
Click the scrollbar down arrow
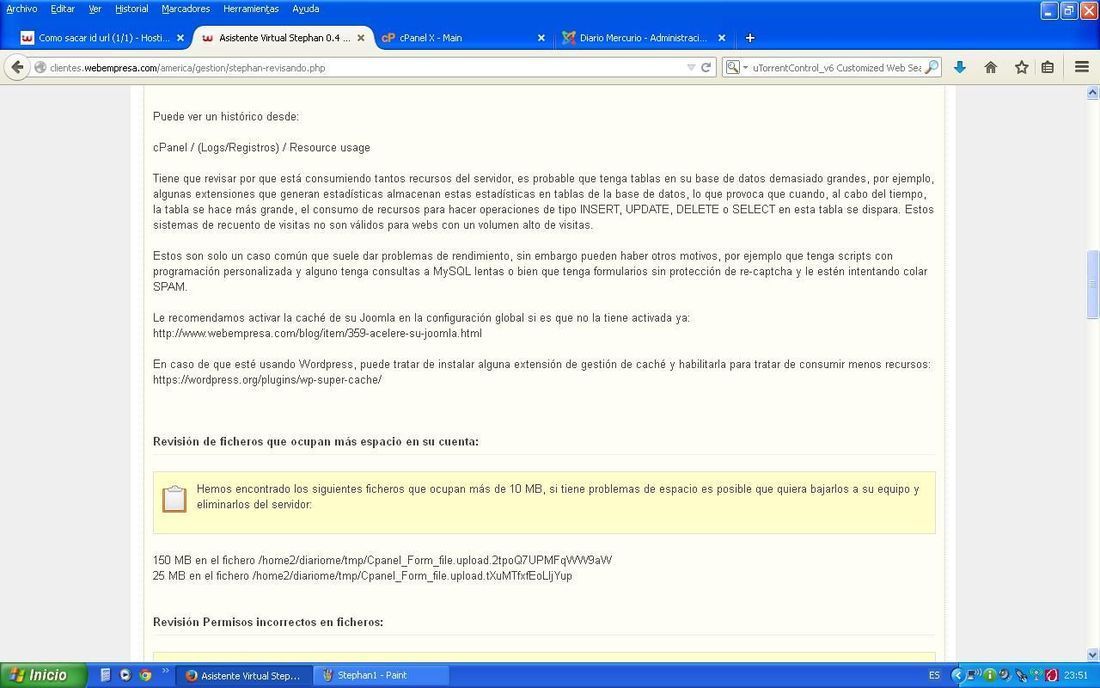point(1092,654)
